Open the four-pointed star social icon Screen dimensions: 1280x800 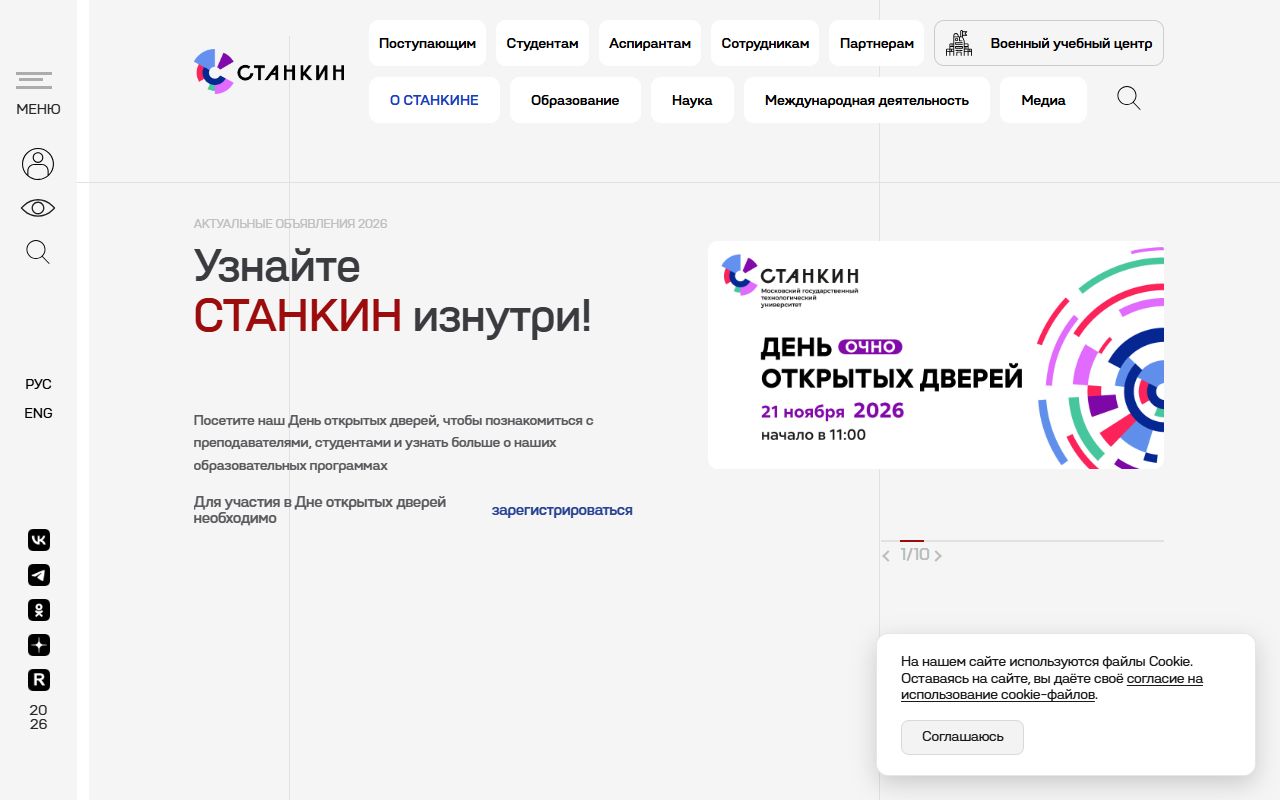click(x=38, y=645)
